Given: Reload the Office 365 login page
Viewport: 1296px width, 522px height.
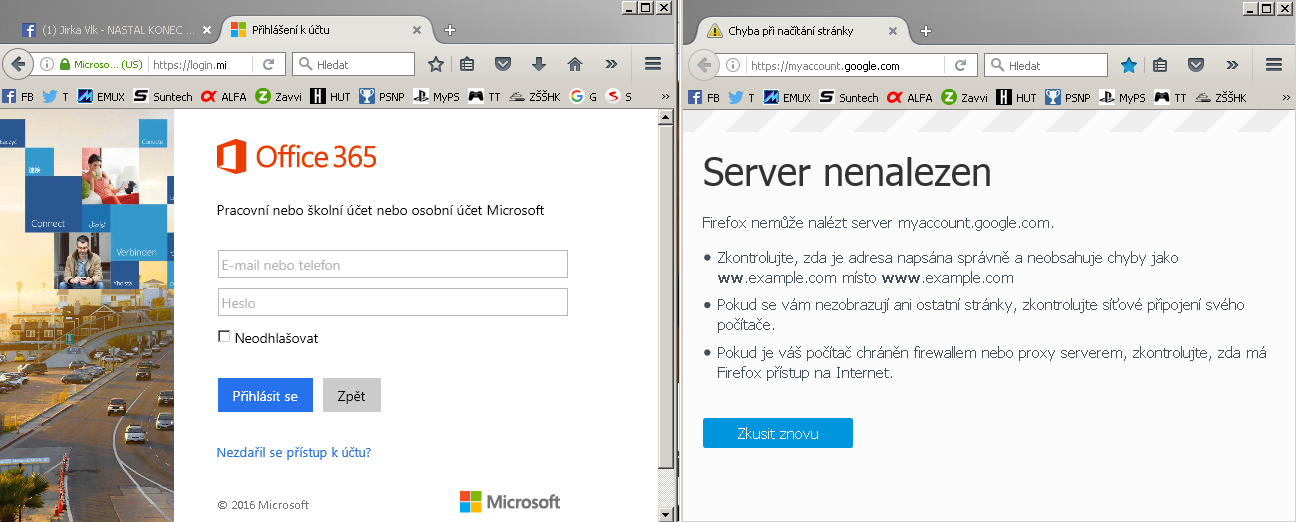Looking at the screenshot, I should pyautogui.click(x=268, y=64).
